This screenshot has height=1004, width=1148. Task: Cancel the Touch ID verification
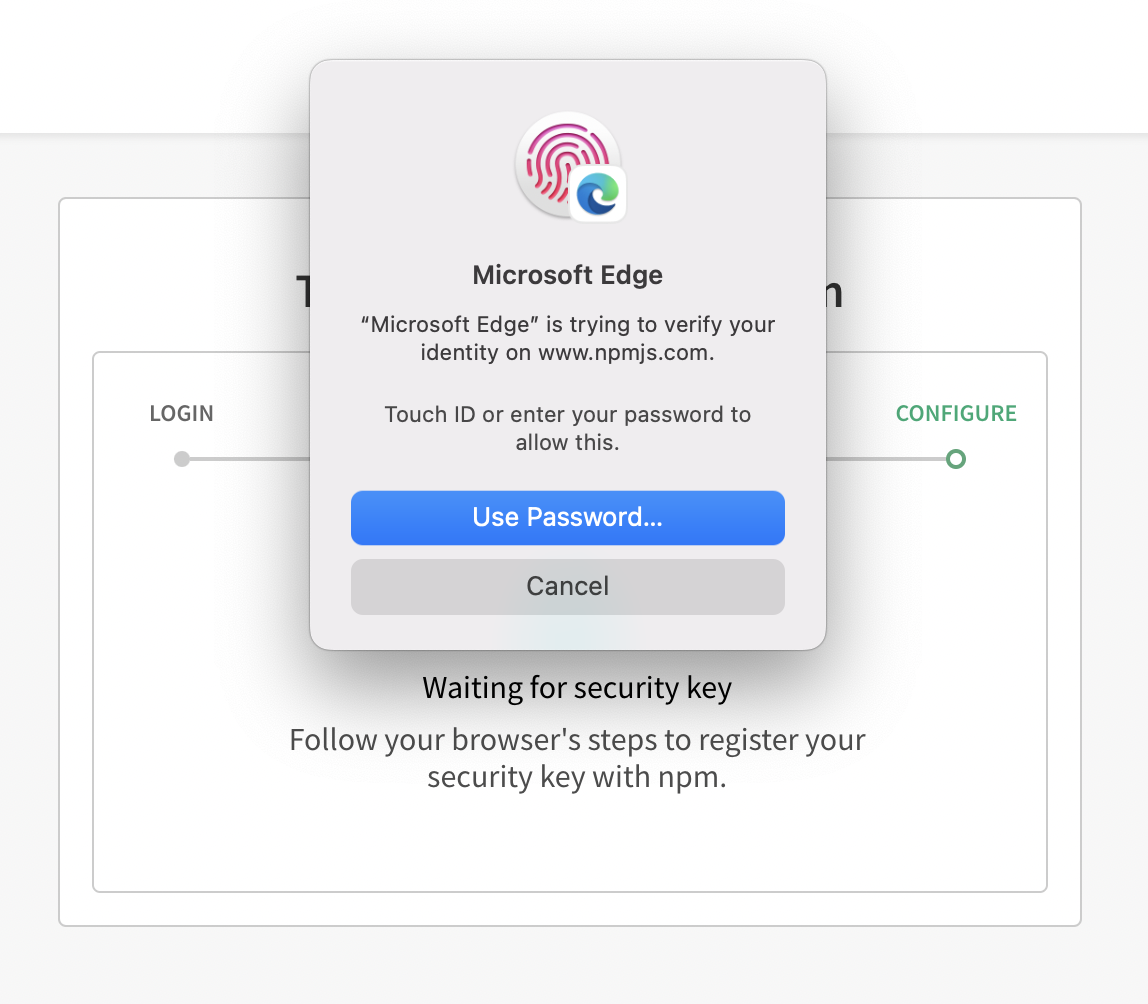tap(567, 586)
